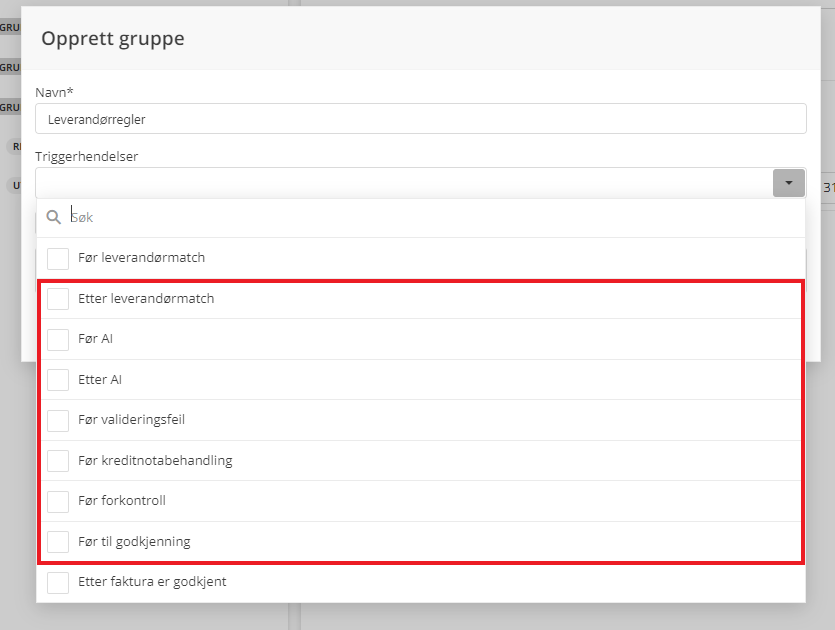Viewport: 835px width, 630px height.
Task: Tick the 'Før leverandørmatch' checkbox
Action: [x=58, y=258]
